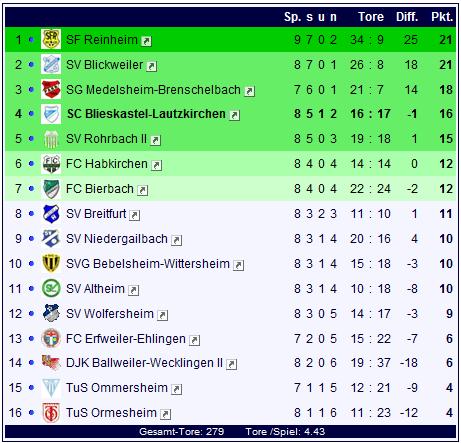Click the SVG Bebelsheim-Wittersheim yellow-black crest
The image size is (461, 443).
51,263
